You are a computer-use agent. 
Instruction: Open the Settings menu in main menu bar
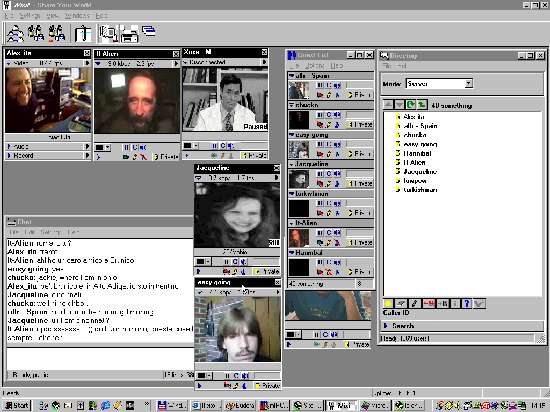29,15
